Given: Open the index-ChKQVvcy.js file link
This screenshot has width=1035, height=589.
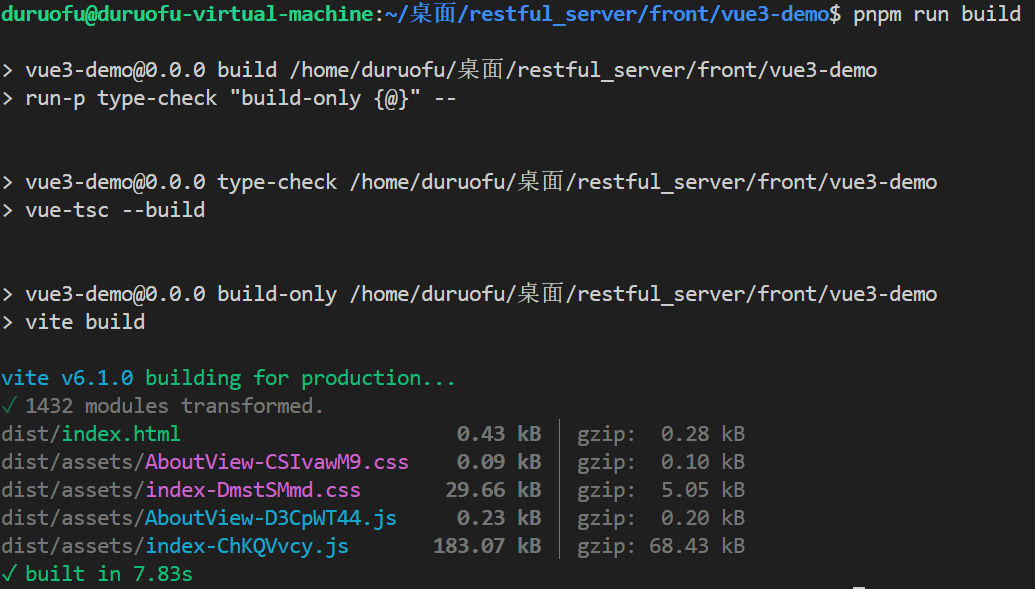Looking at the screenshot, I should click(247, 546).
